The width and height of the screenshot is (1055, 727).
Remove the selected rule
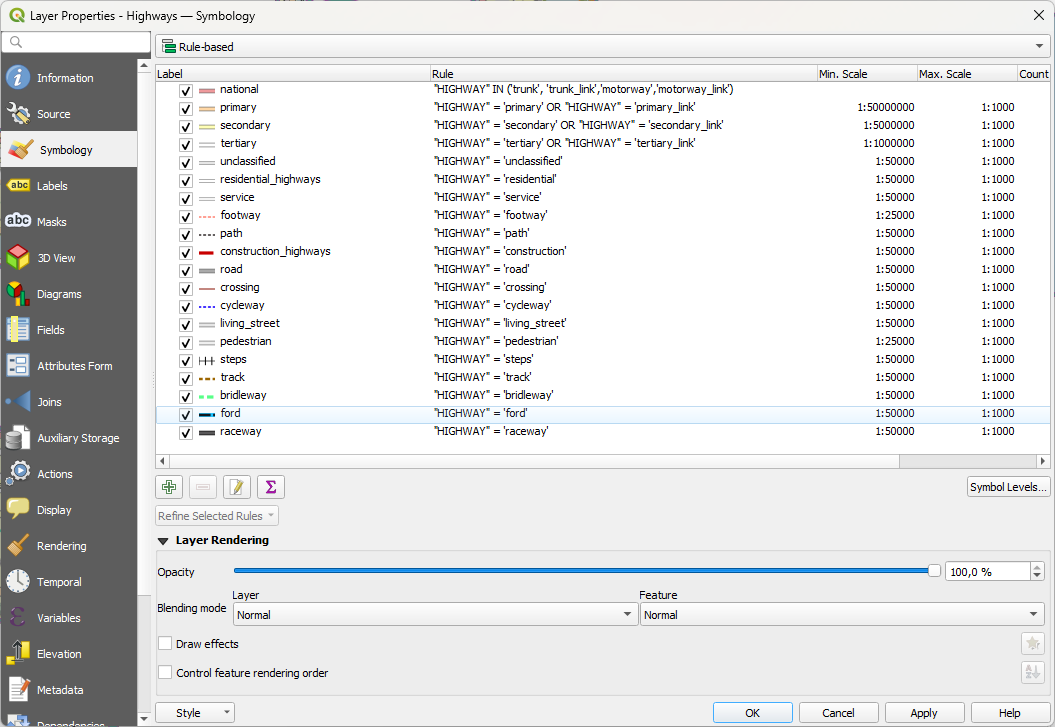202,487
